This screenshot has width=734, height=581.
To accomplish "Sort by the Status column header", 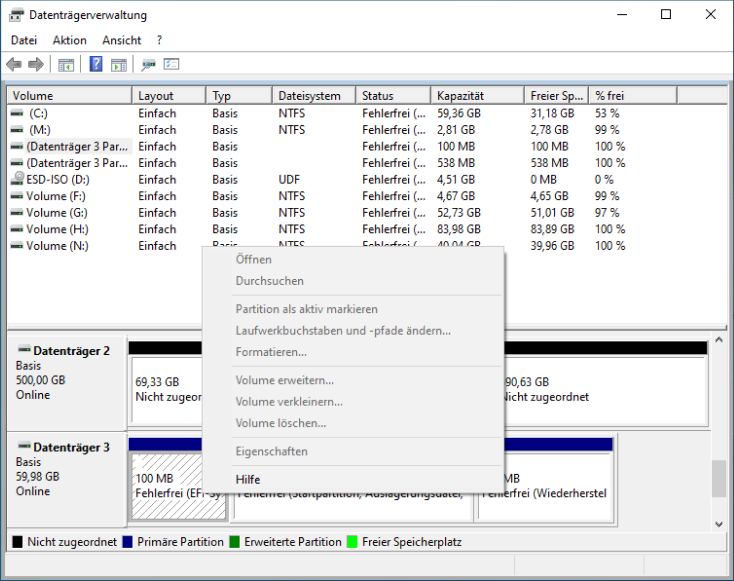I will (x=393, y=96).
